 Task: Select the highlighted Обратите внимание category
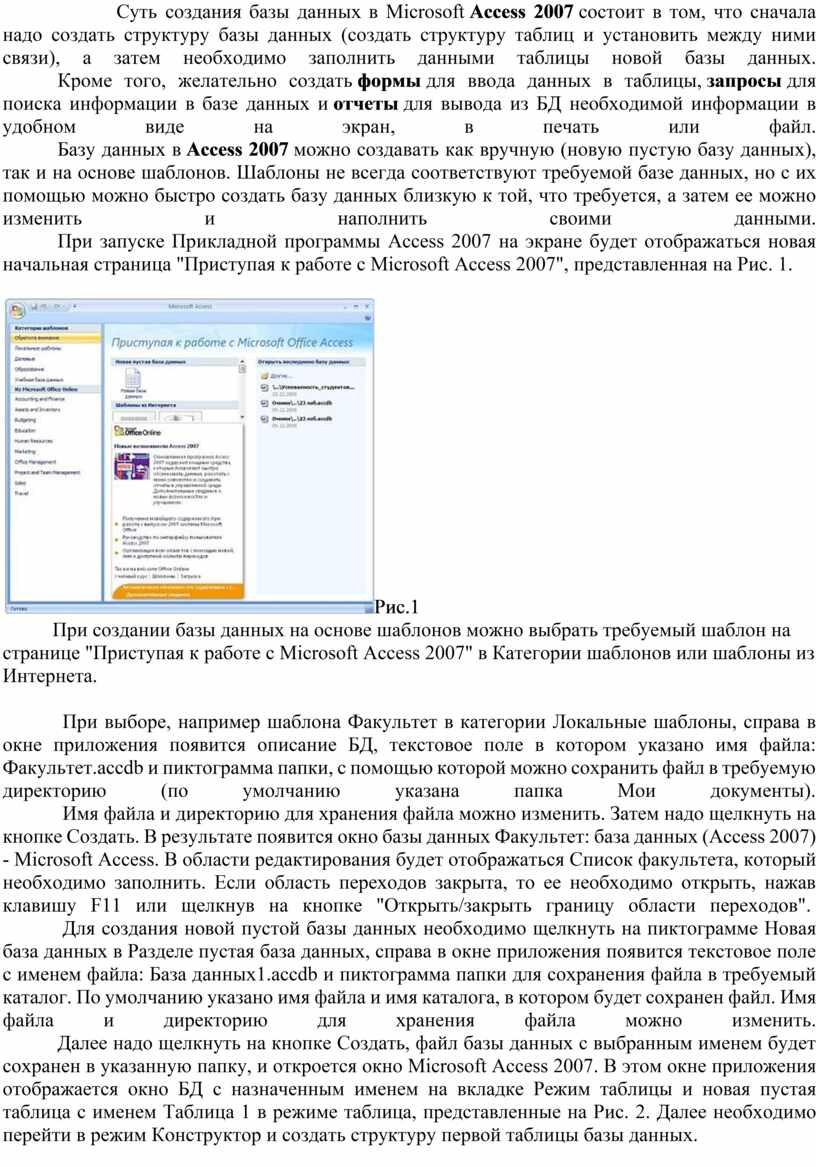[57, 338]
